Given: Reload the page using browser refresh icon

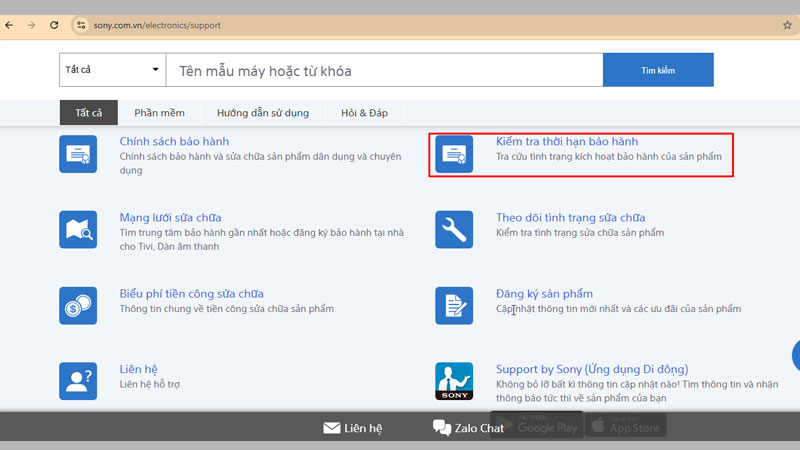Looking at the screenshot, I should coord(52,24).
